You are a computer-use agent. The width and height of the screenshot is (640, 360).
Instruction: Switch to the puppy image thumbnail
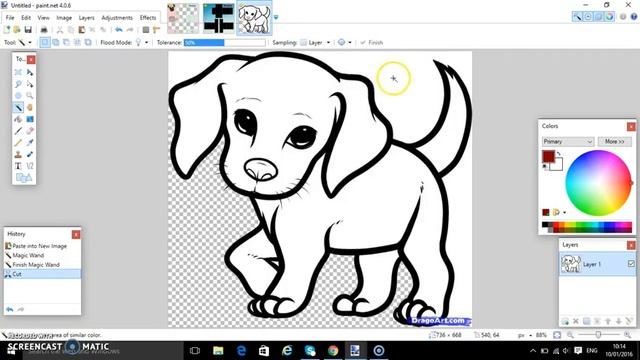click(x=254, y=18)
